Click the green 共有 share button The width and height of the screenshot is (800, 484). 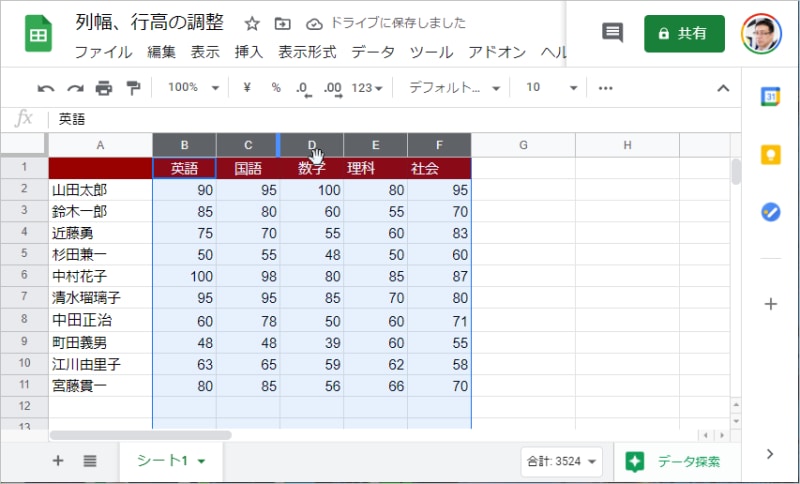click(x=684, y=34)
